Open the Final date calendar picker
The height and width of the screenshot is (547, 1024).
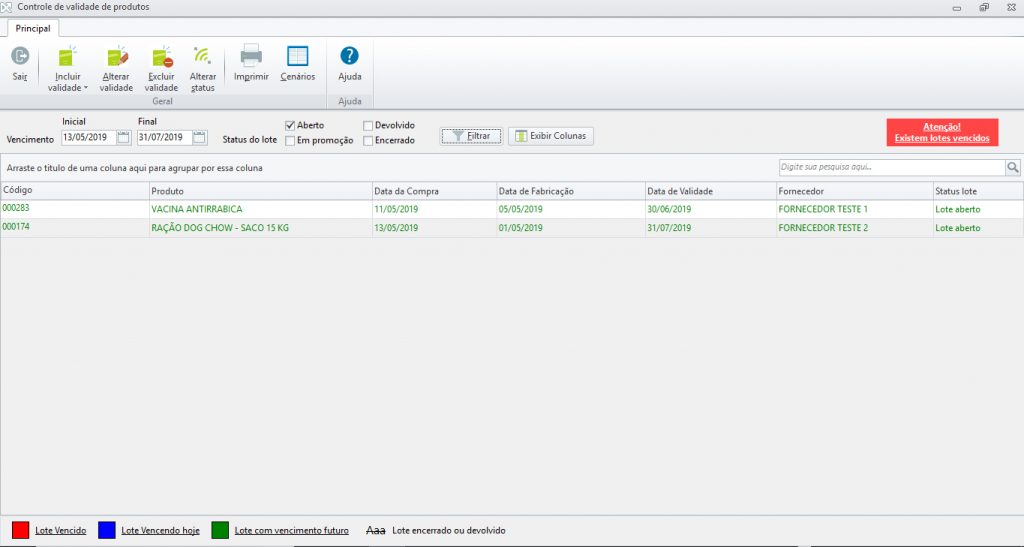pyautogui.click(x=200, y=137)
